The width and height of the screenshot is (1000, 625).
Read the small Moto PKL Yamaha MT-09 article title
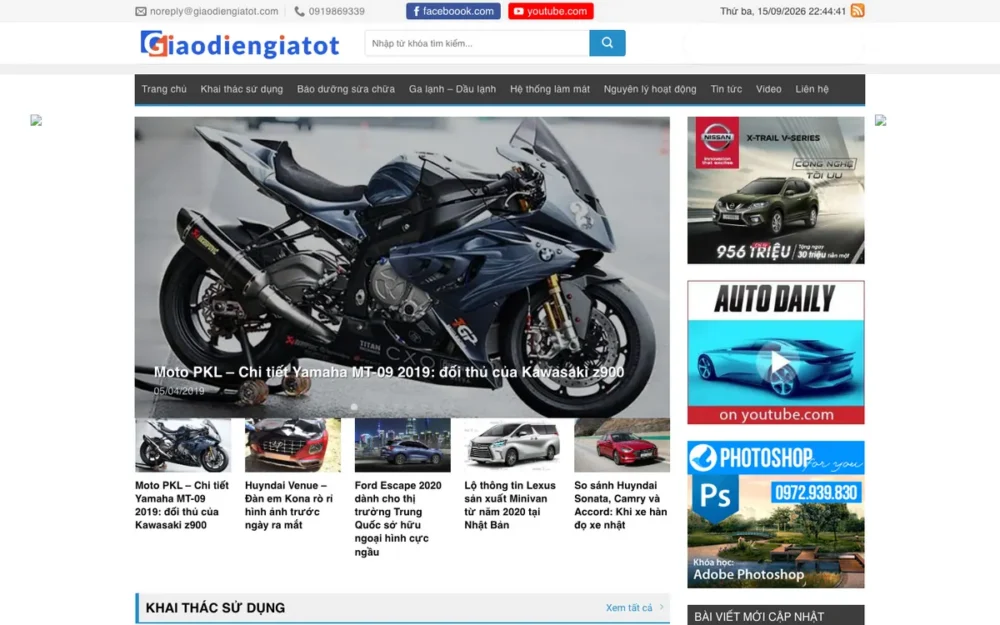click(182, 505)
